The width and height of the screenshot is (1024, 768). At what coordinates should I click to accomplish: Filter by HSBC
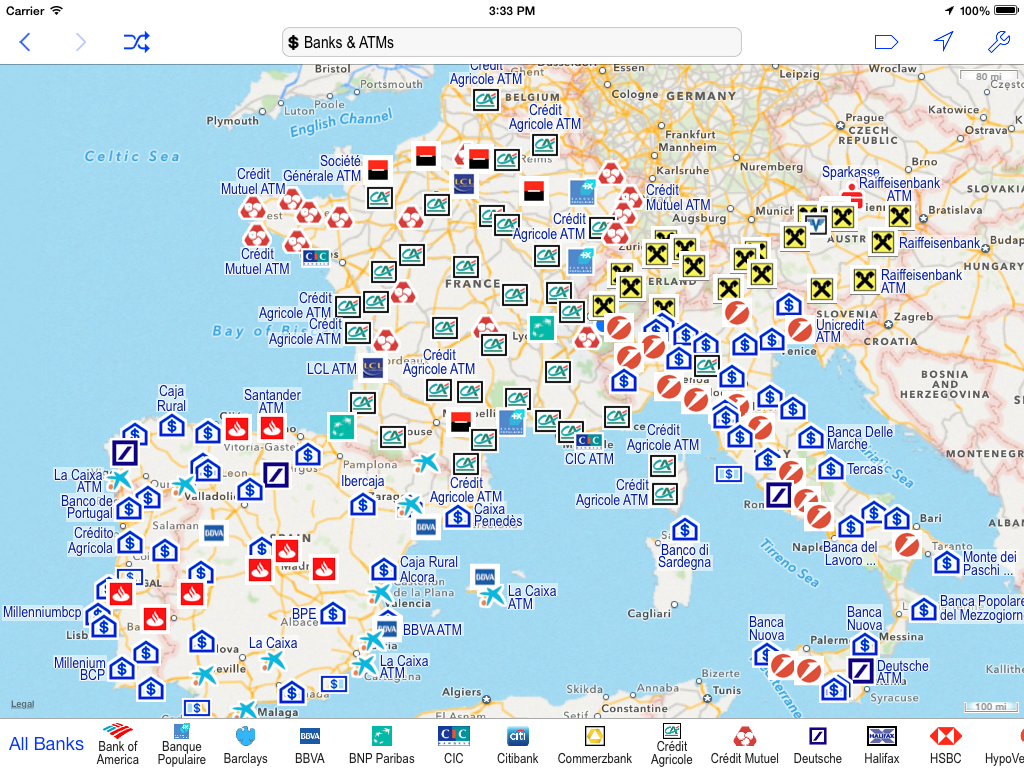point(945,744)
